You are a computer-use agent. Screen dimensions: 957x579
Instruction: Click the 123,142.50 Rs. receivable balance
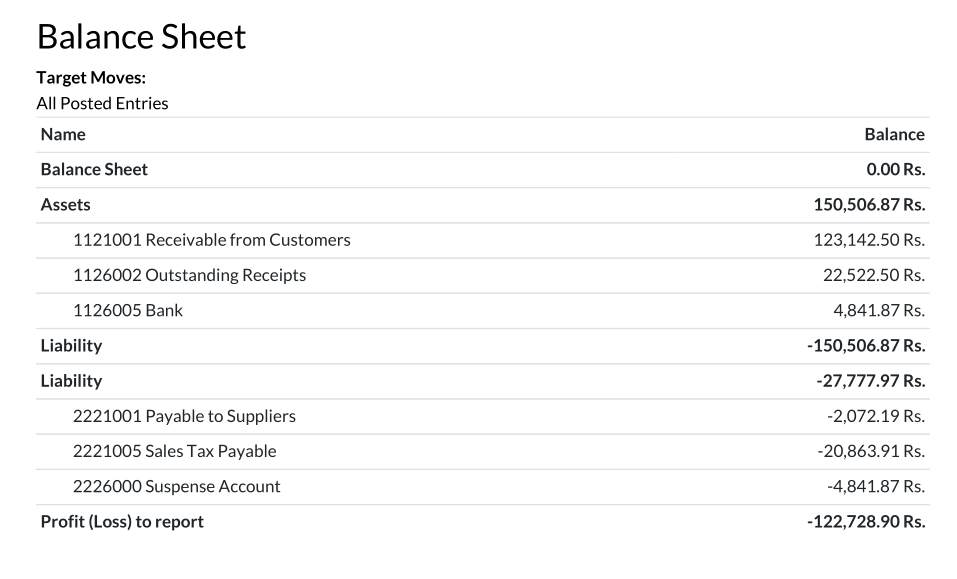point(870,240)
